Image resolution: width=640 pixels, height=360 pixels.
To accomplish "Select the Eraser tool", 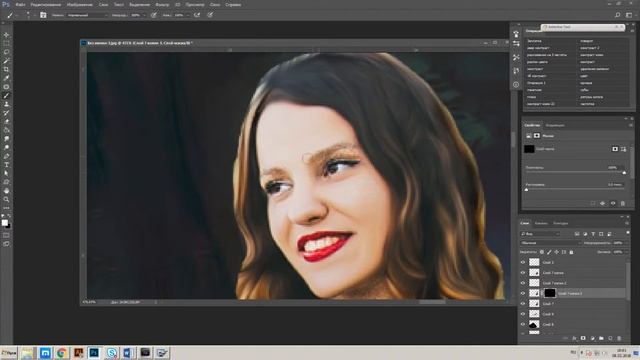I will (6, 122).
